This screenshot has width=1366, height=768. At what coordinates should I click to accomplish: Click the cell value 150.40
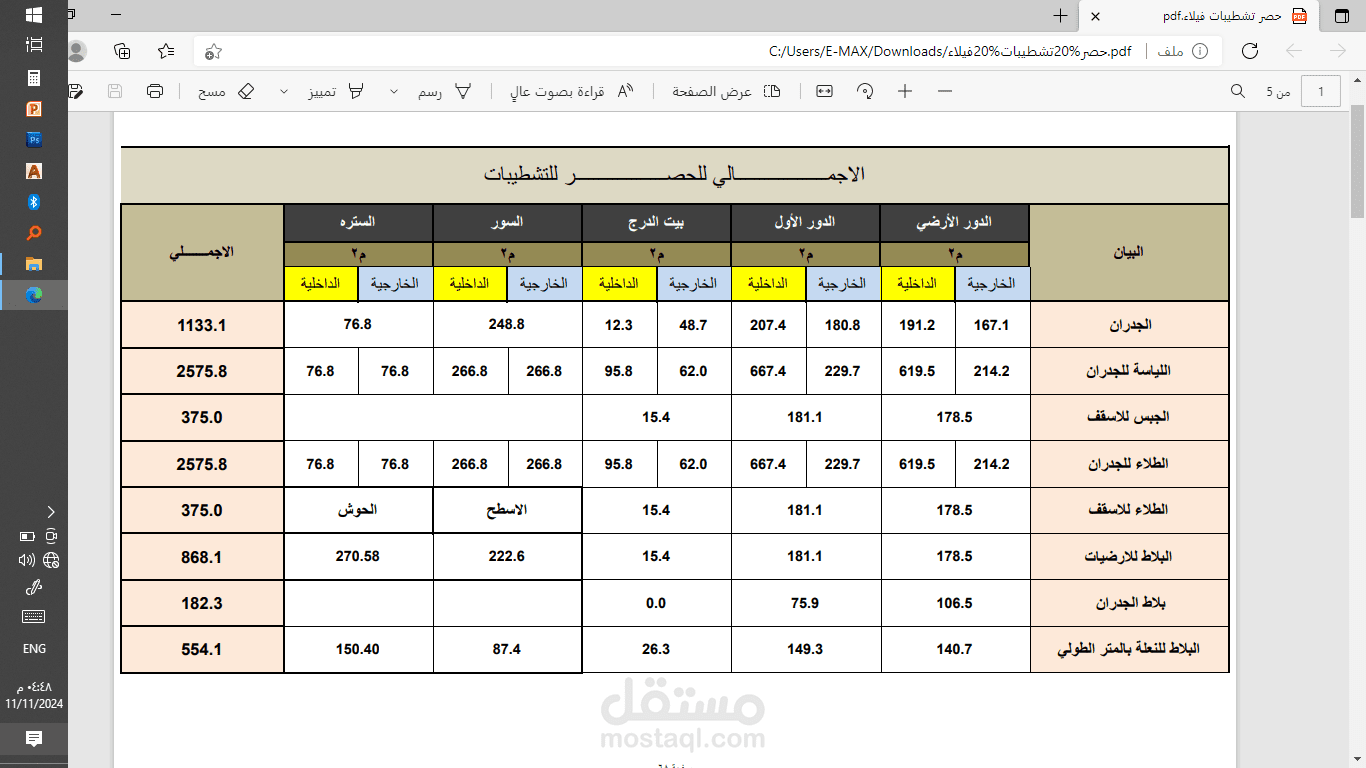(x=357, y=649)
